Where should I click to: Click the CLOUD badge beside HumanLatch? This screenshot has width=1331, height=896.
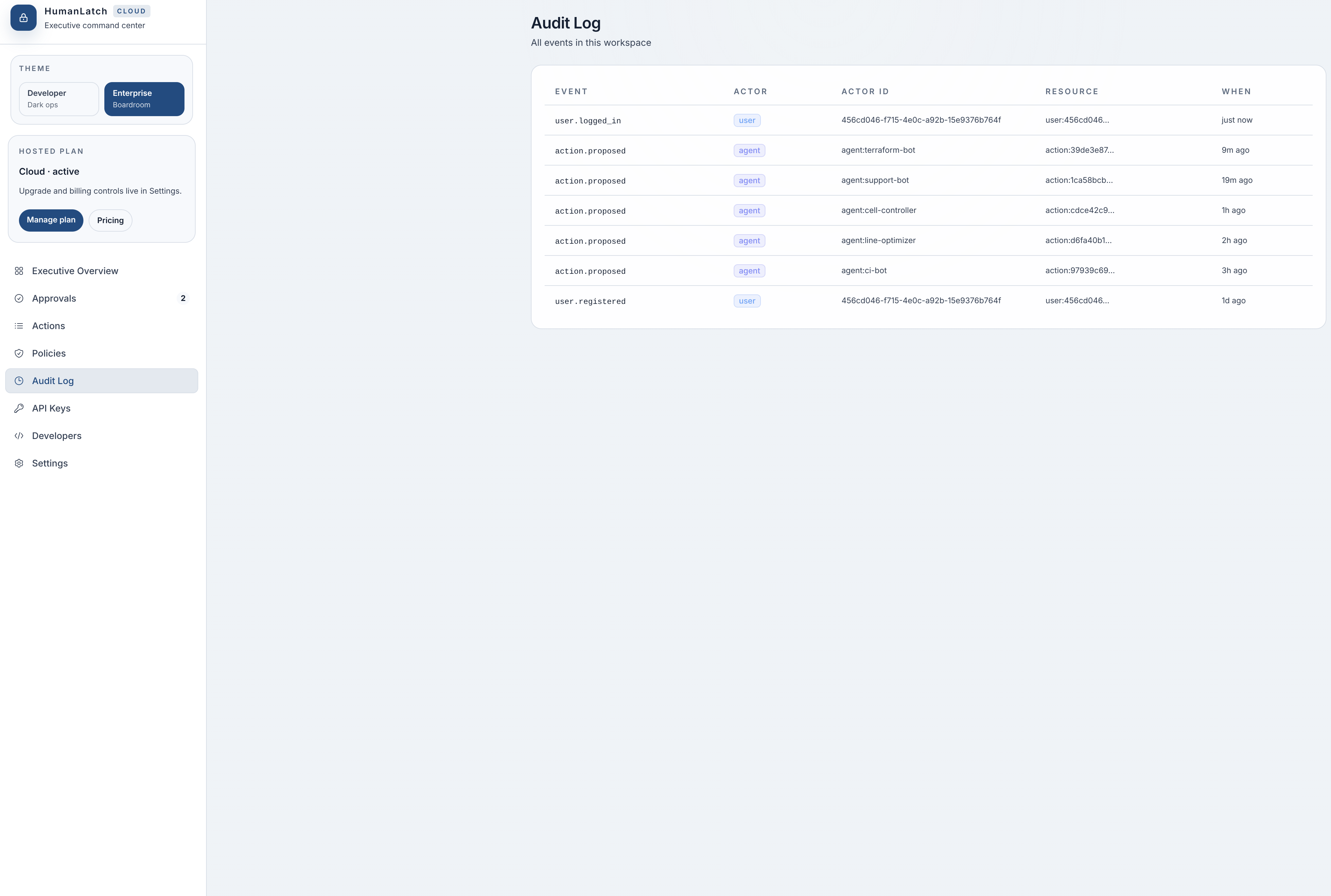[131, 11]
